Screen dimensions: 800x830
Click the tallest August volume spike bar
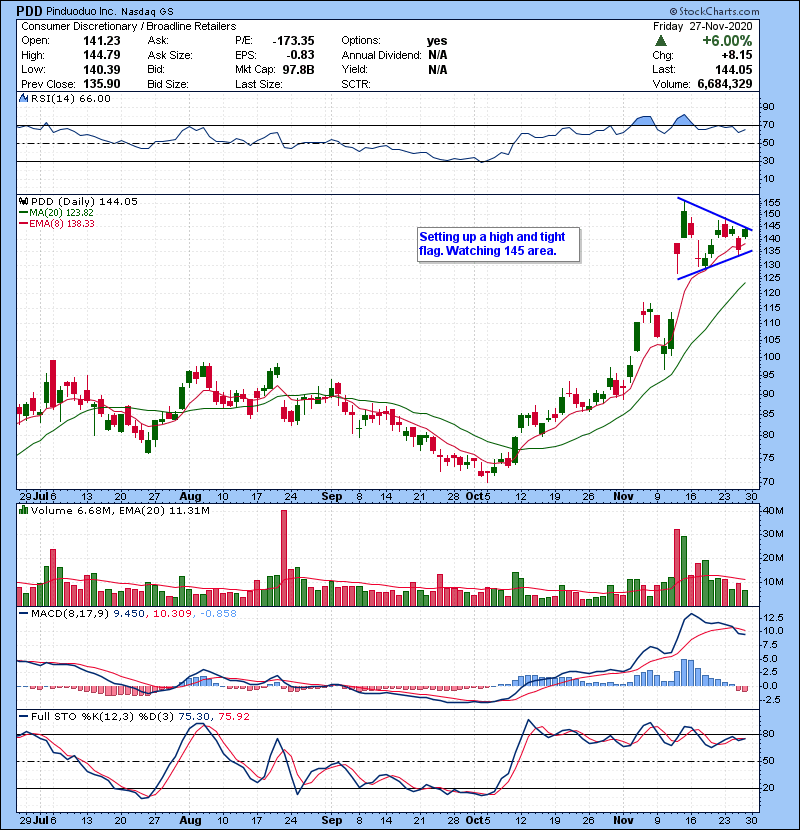click(x=284, y=558)
